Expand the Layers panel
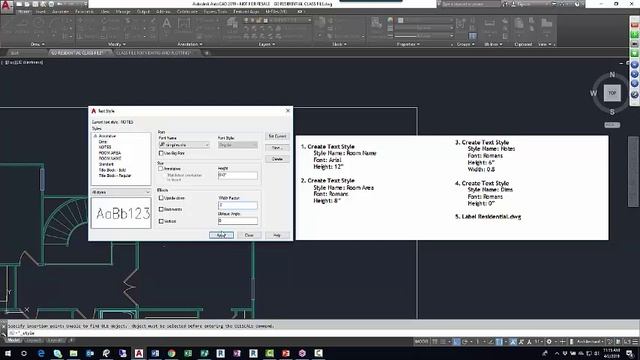The image size is (640, 360). (x=267, y=44)
